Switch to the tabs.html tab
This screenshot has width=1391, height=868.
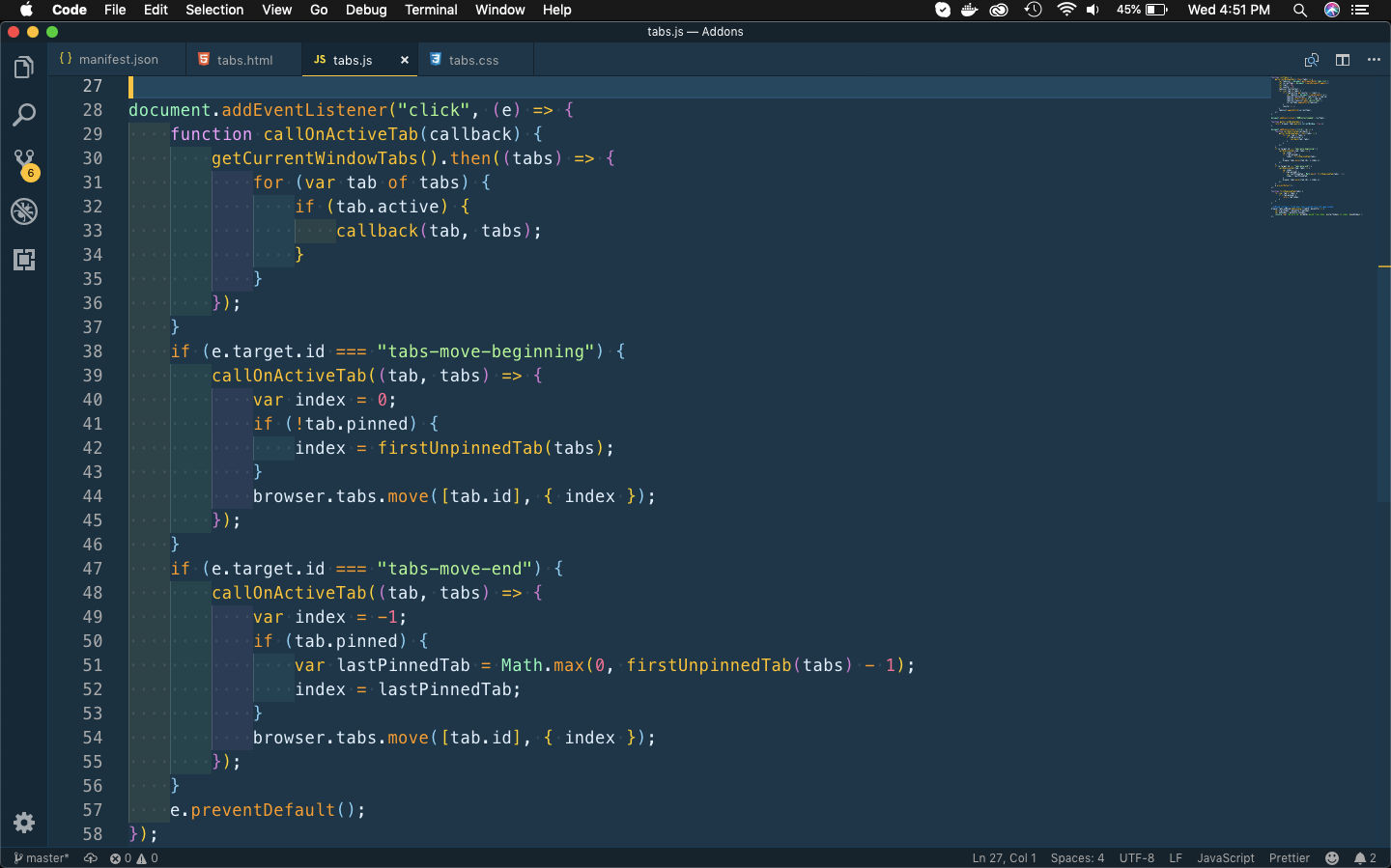pos(243,60)
